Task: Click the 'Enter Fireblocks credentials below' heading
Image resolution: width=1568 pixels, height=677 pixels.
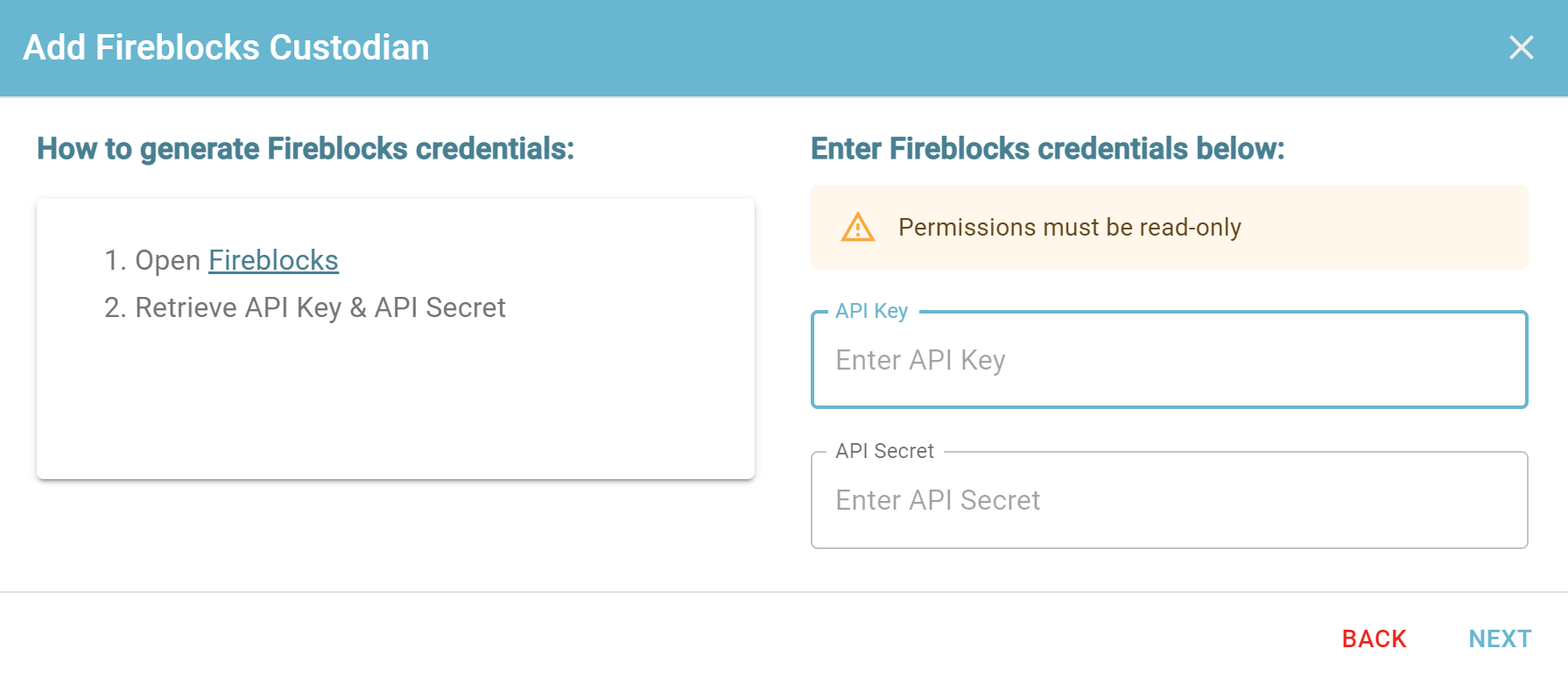Action: (1047, 149)
